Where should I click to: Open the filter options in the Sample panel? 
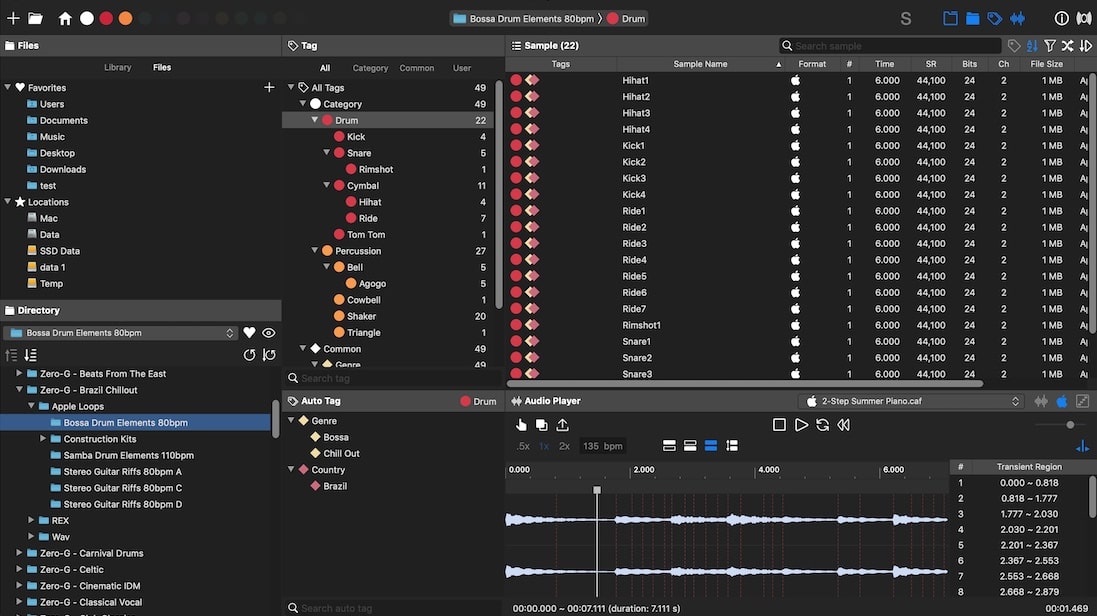click(1049, 44)
